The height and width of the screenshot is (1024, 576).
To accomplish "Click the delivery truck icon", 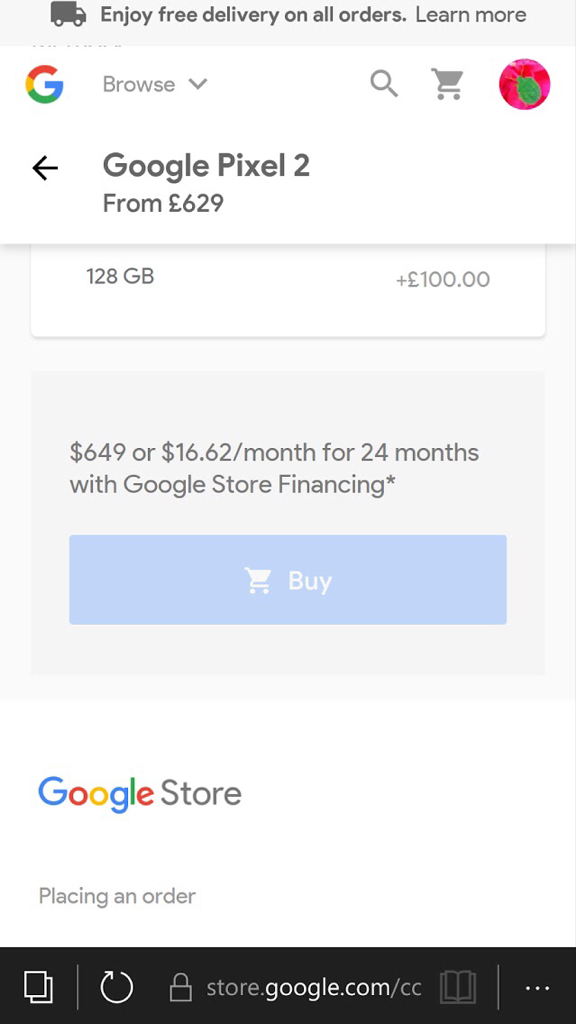I will [x=69, y=14].
